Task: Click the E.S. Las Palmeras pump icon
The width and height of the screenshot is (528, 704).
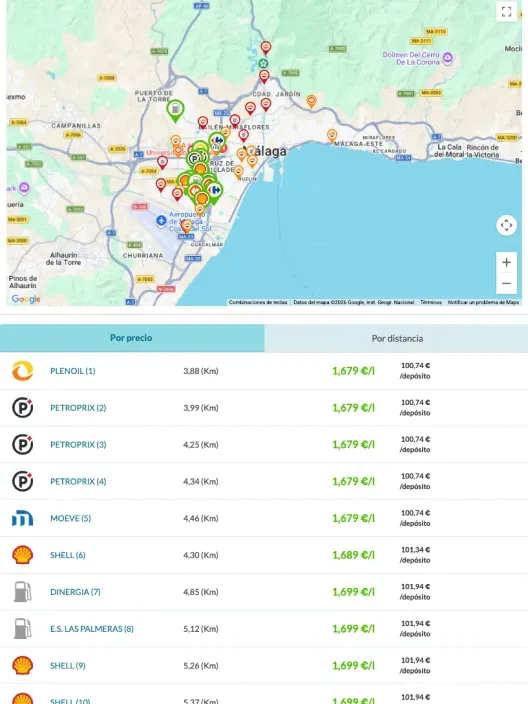Action: tap(22, 629)
